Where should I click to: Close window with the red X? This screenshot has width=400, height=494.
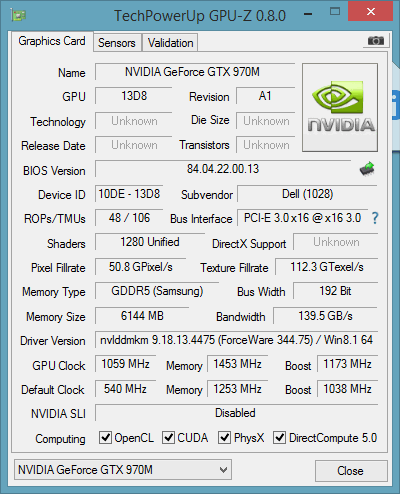(x=370, y=12)
